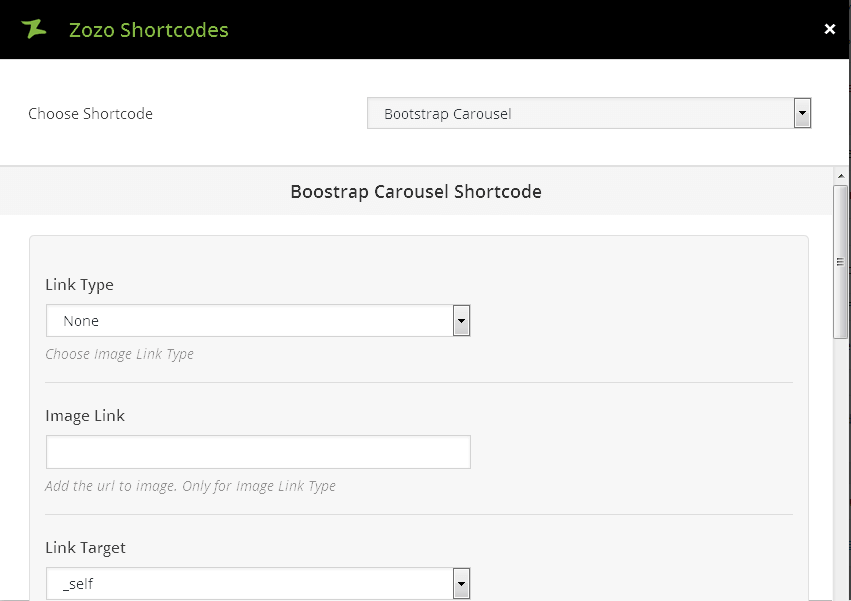Click the Zozo logo icon
This screenshot has width=851, height=601.
coord(34,29)
